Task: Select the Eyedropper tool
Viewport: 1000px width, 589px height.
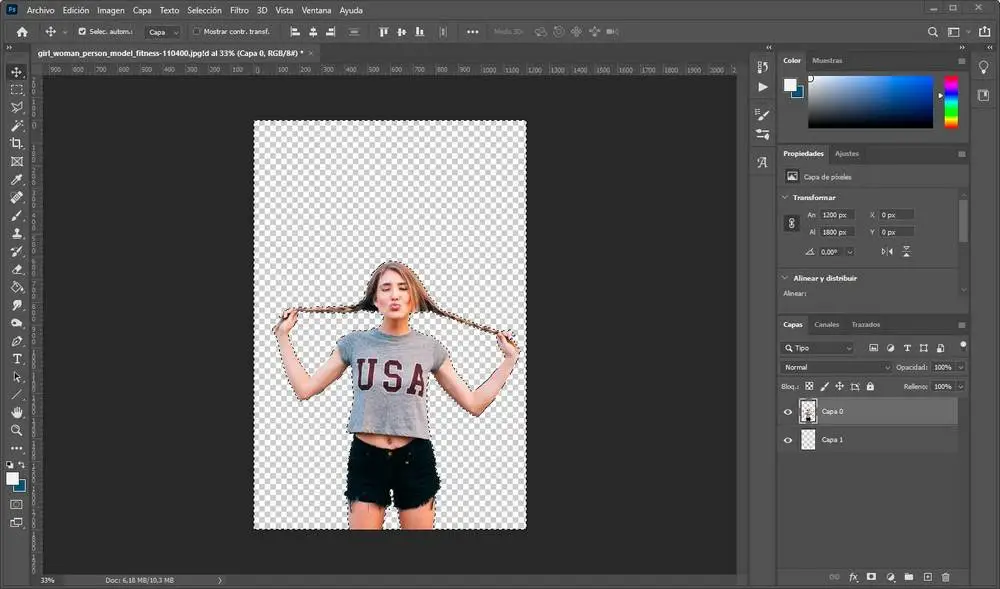Action: click(x=17, y=180)
